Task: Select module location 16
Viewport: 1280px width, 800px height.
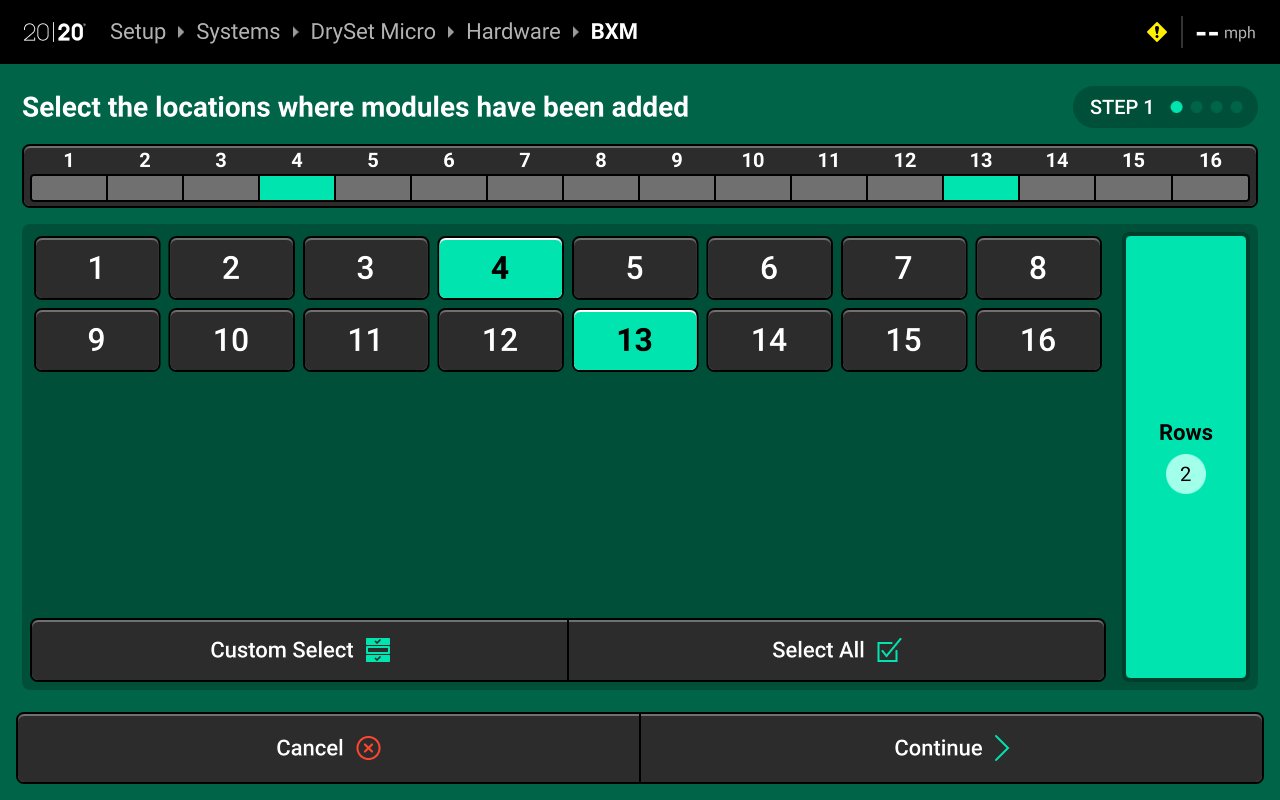Action: 1038,340
